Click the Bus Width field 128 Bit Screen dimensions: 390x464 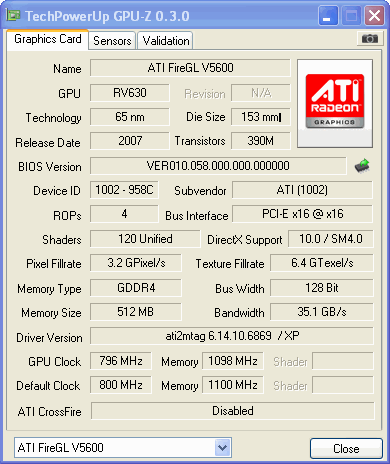322,288
